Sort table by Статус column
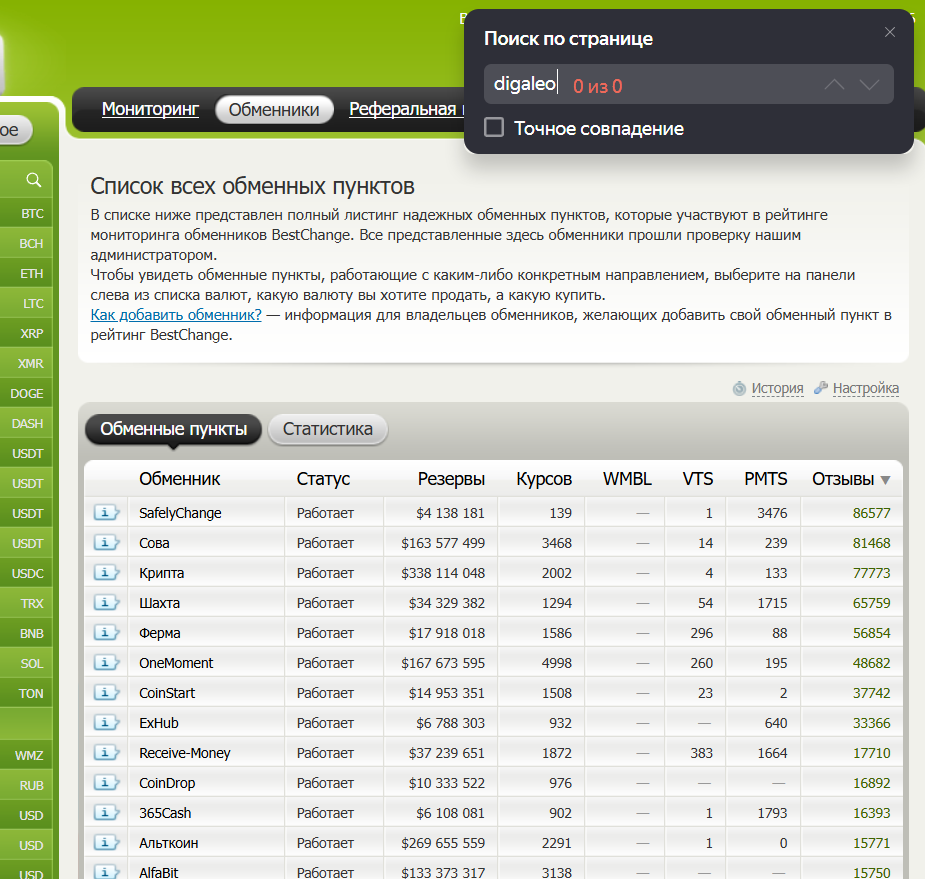 pyautogui.click(x=323, y=479)
